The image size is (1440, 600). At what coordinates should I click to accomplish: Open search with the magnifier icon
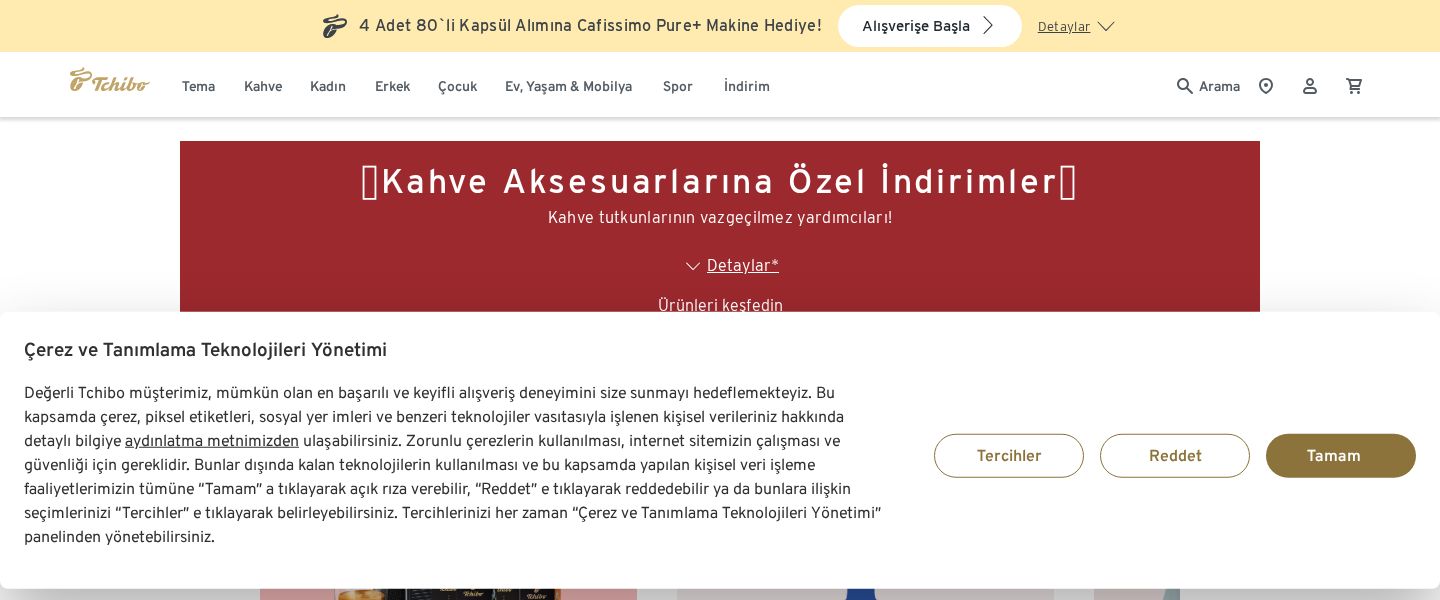[x=1185, y=86]
